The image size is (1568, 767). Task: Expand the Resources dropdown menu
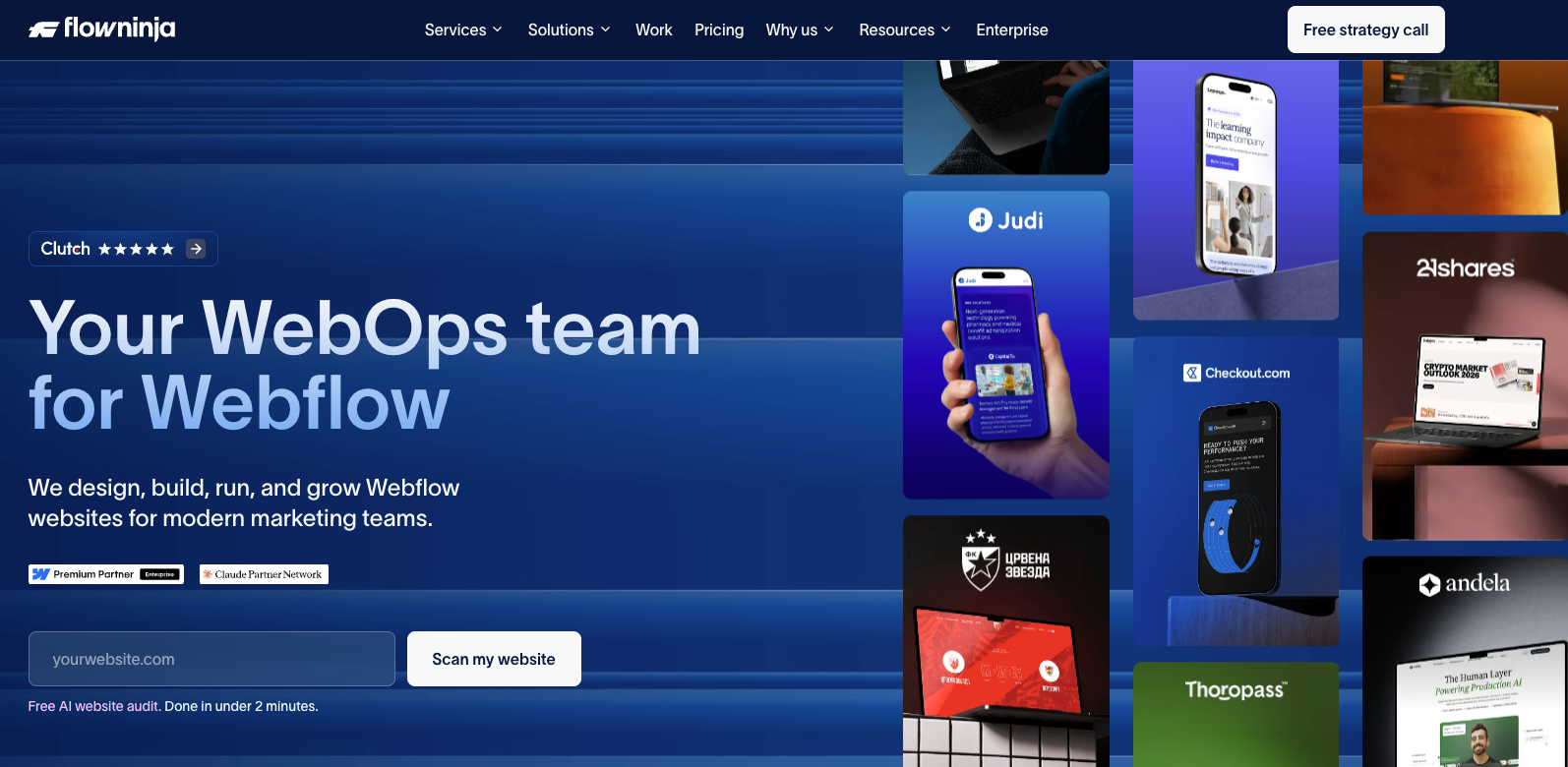pos(905,29)
